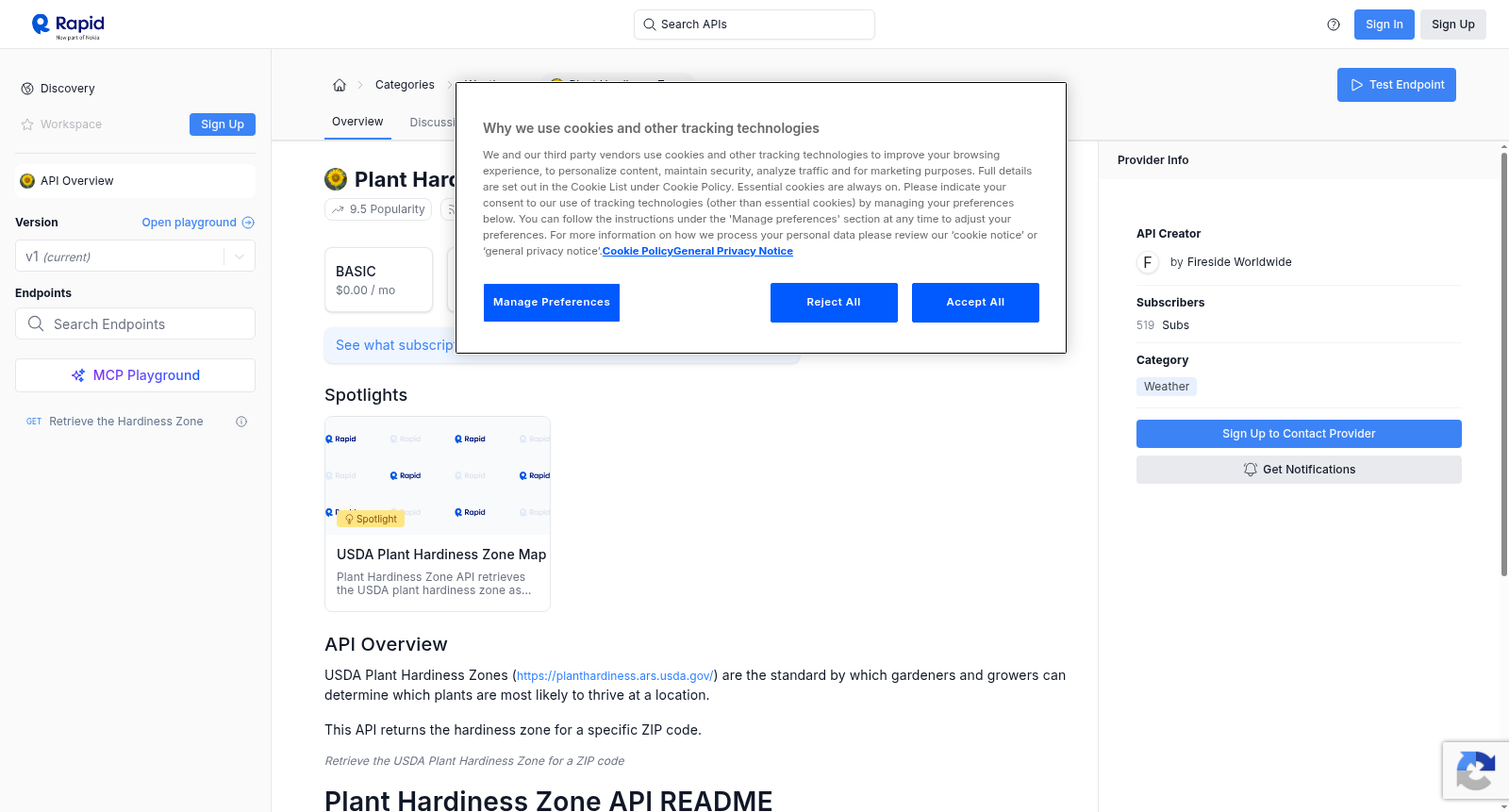The height and width of the screenshot is (812, 1509).
Task: Open the General Privacy Notice link
Action: (x=733, y=252)
